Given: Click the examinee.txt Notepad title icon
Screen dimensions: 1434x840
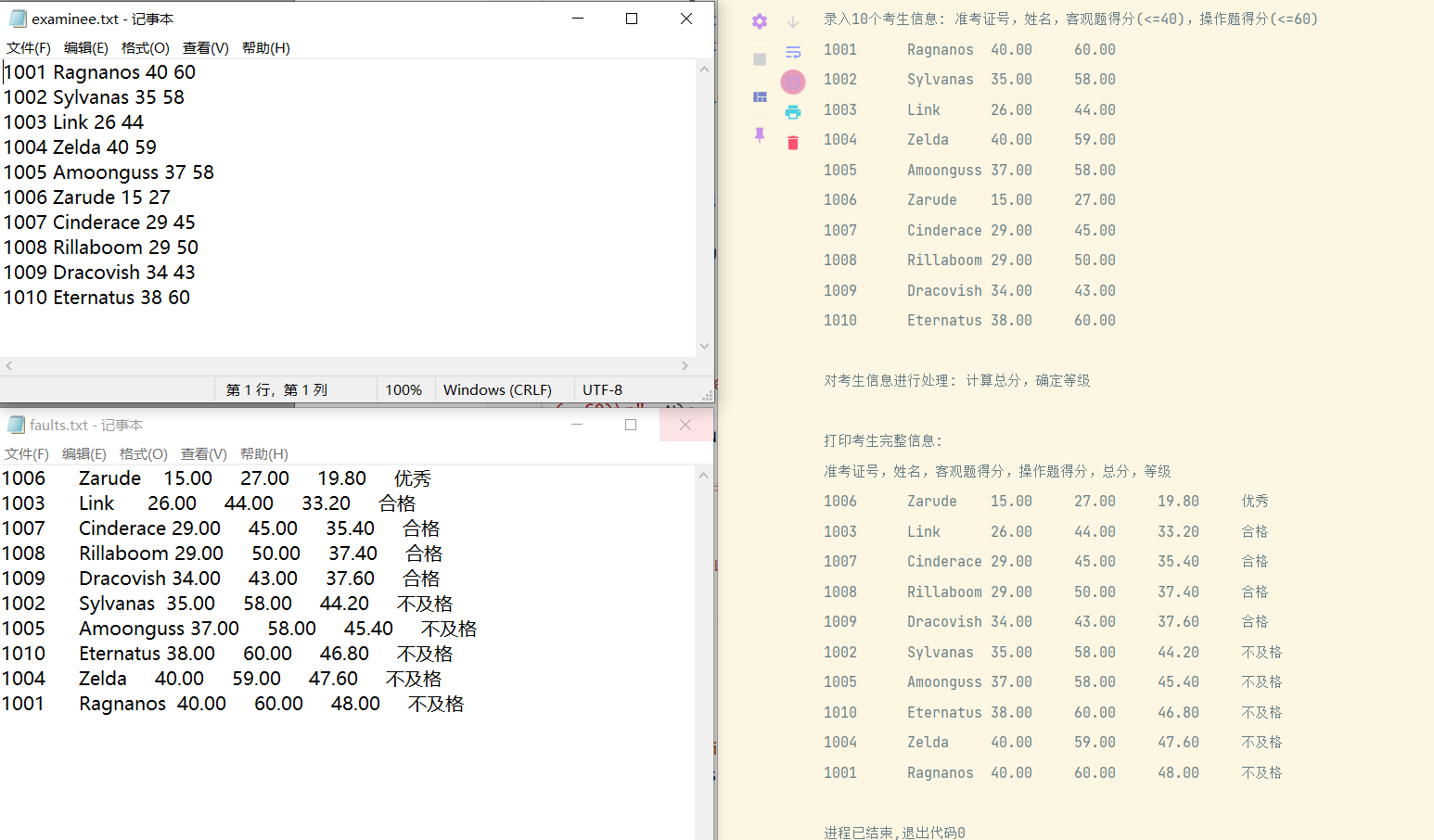Looking at the screenshot, I should [x=18, y=19].
